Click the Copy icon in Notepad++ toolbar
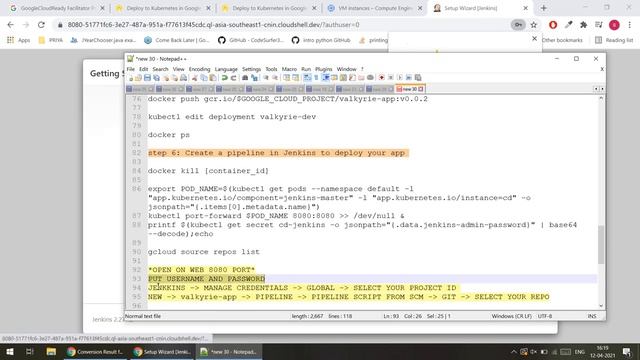Screen dimensions: 640x360 point(204,78)
